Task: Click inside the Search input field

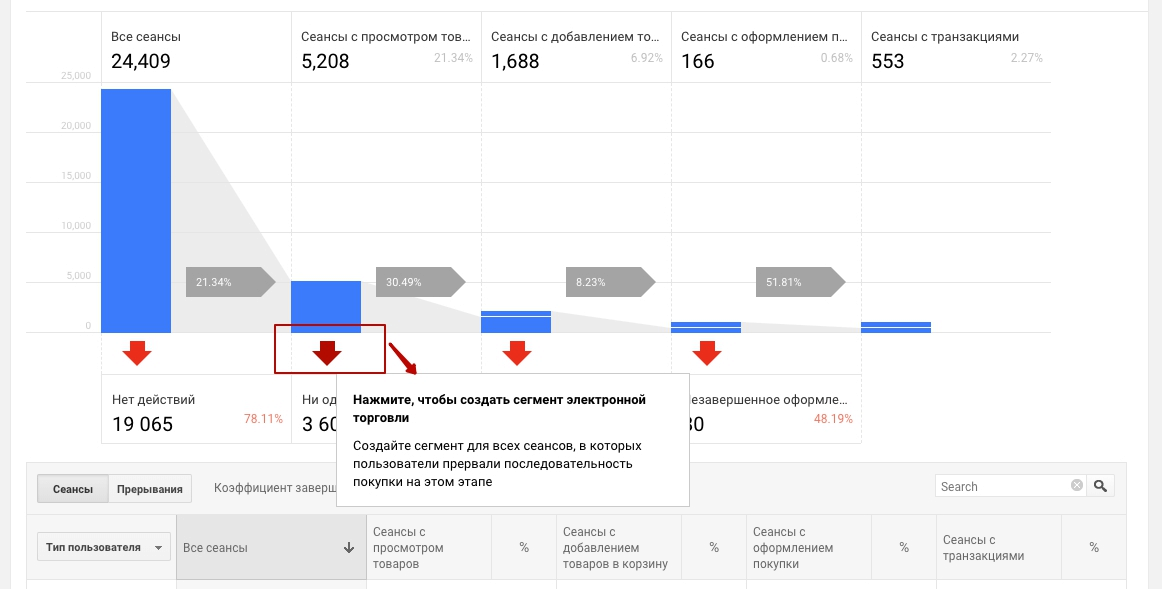Action: point(1002,486)
